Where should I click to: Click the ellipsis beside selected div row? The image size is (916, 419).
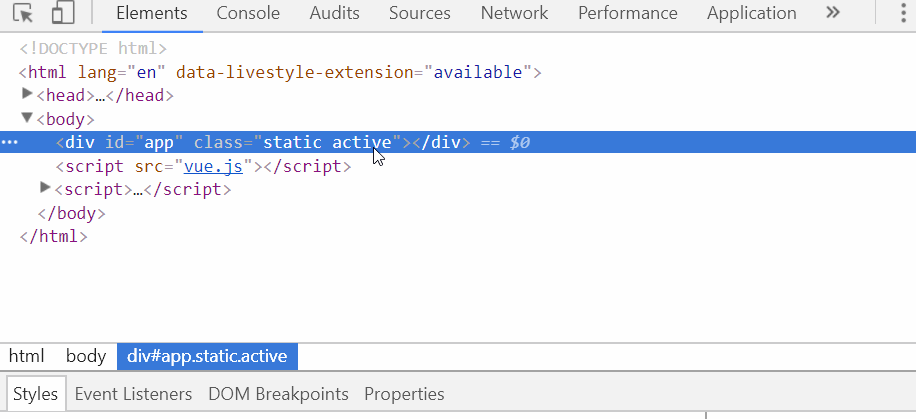tap(10, 143)
